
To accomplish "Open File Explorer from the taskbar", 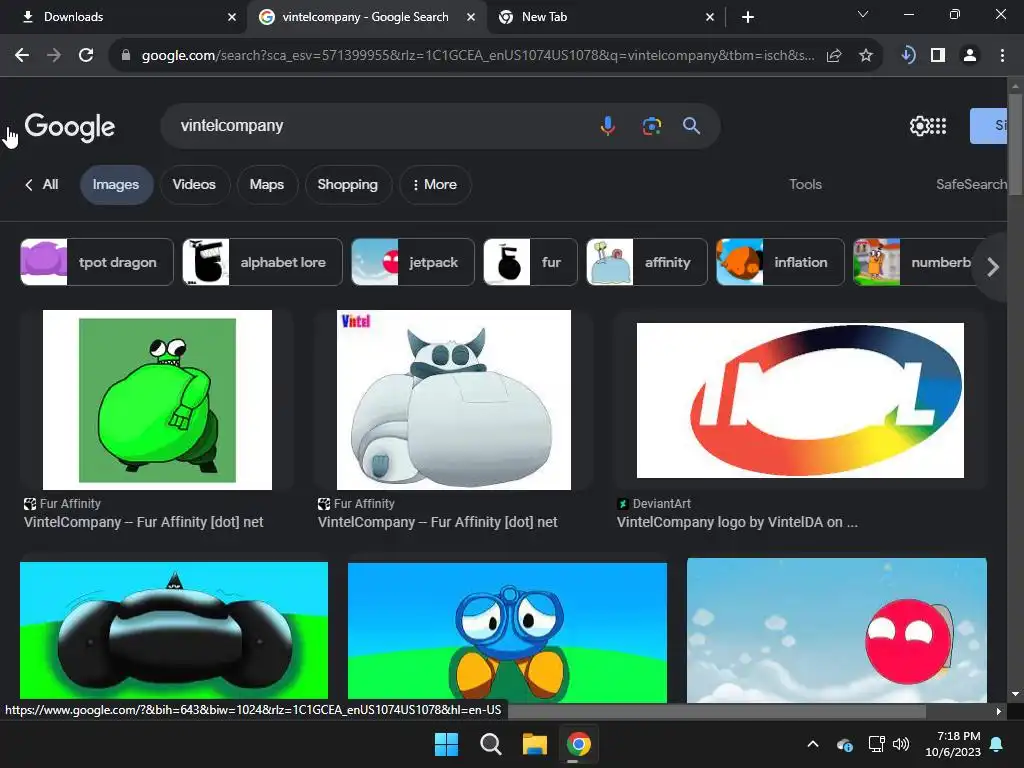I will [x=534, y=744].
